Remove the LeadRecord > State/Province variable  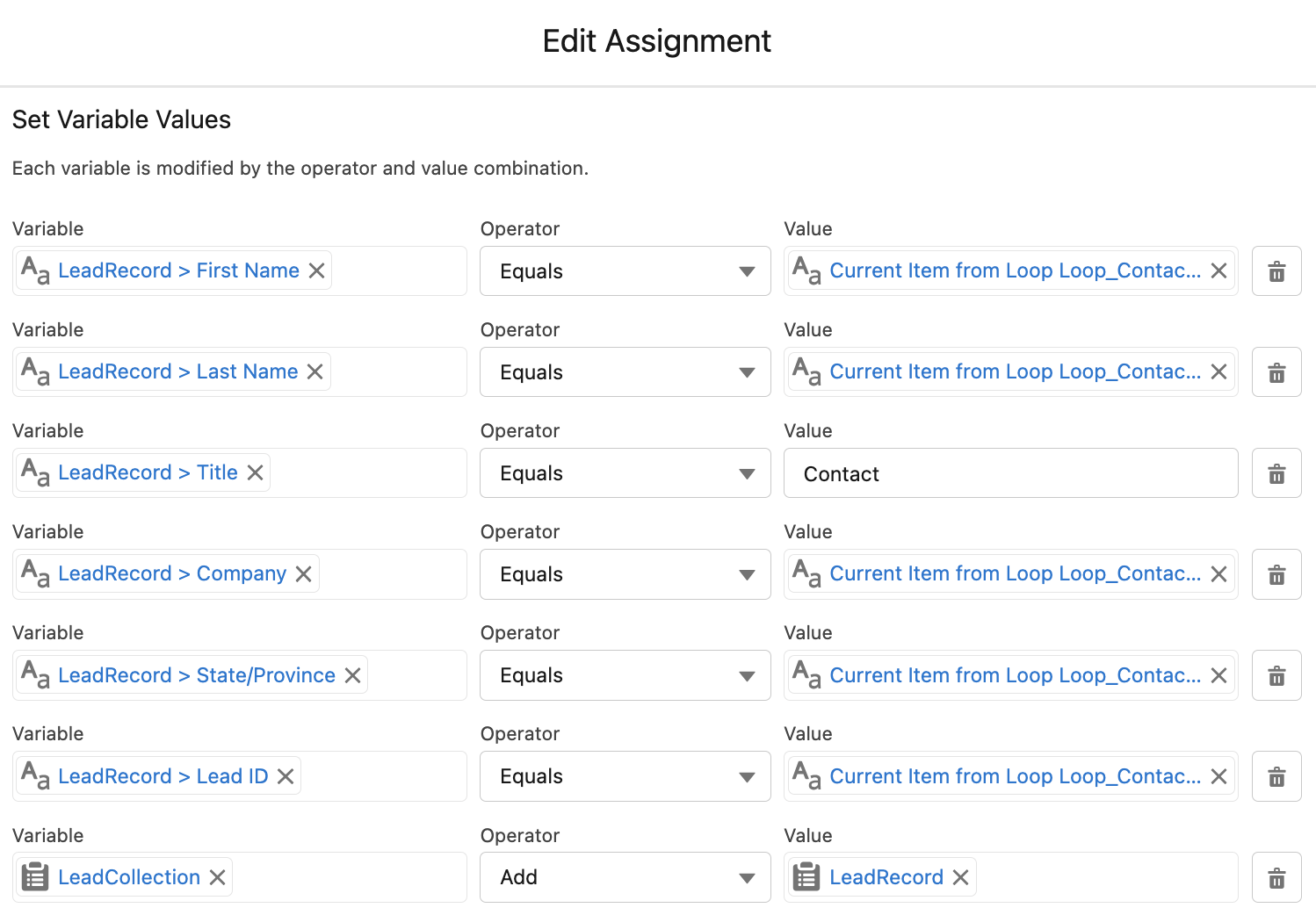(352, 675)
